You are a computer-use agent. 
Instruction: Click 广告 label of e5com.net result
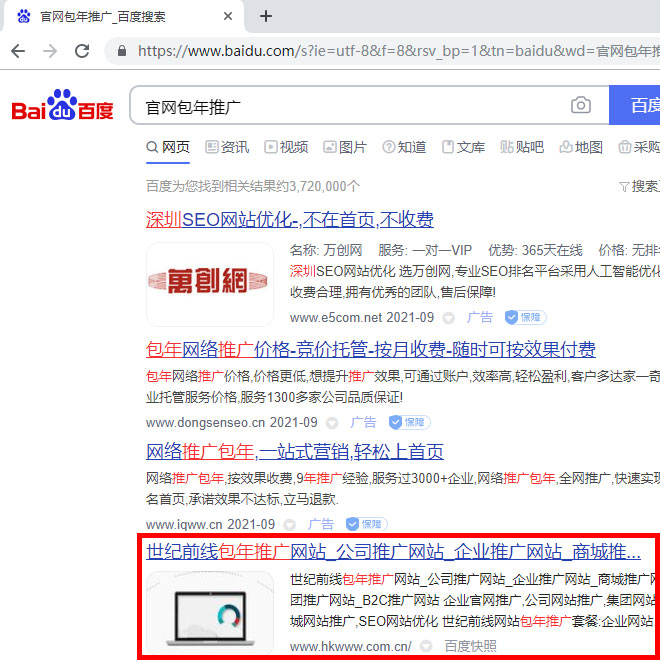[x=479, y=317]
